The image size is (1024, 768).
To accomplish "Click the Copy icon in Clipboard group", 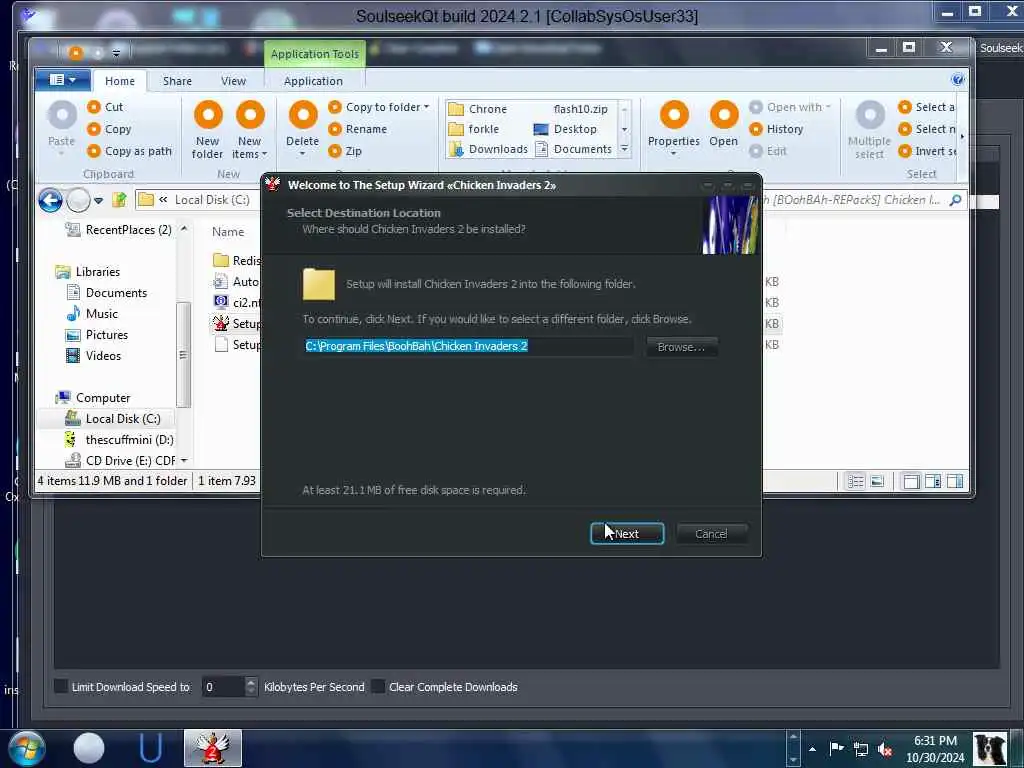I will (94, 129).
